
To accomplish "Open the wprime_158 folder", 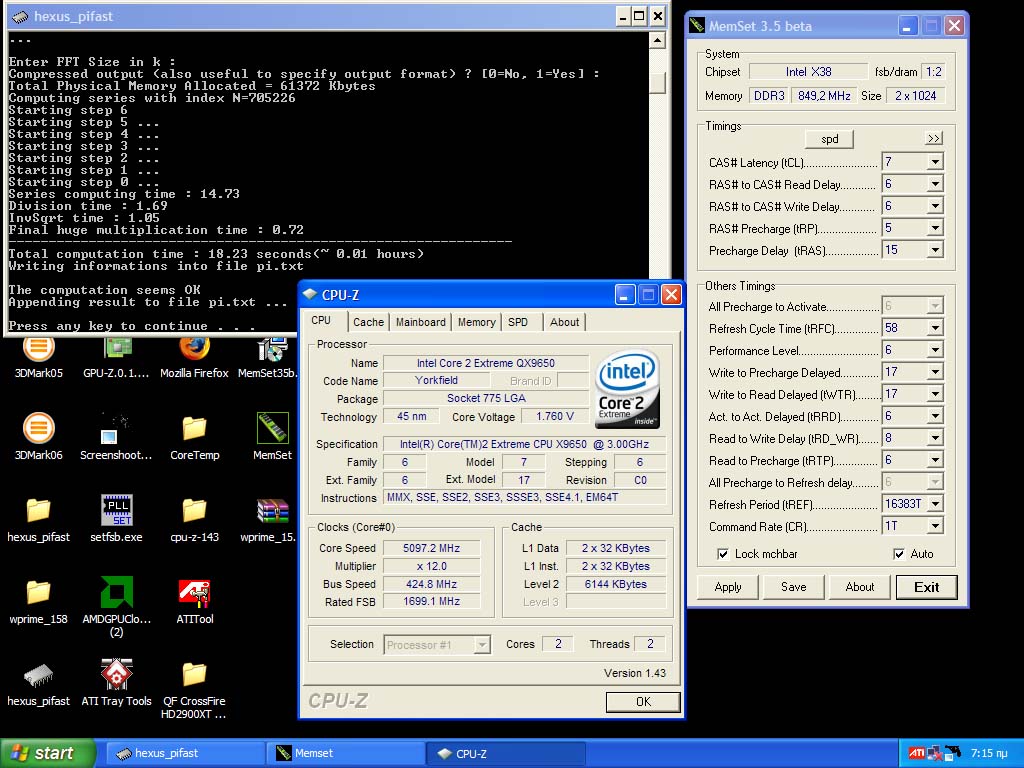I will tap(39, 601).
